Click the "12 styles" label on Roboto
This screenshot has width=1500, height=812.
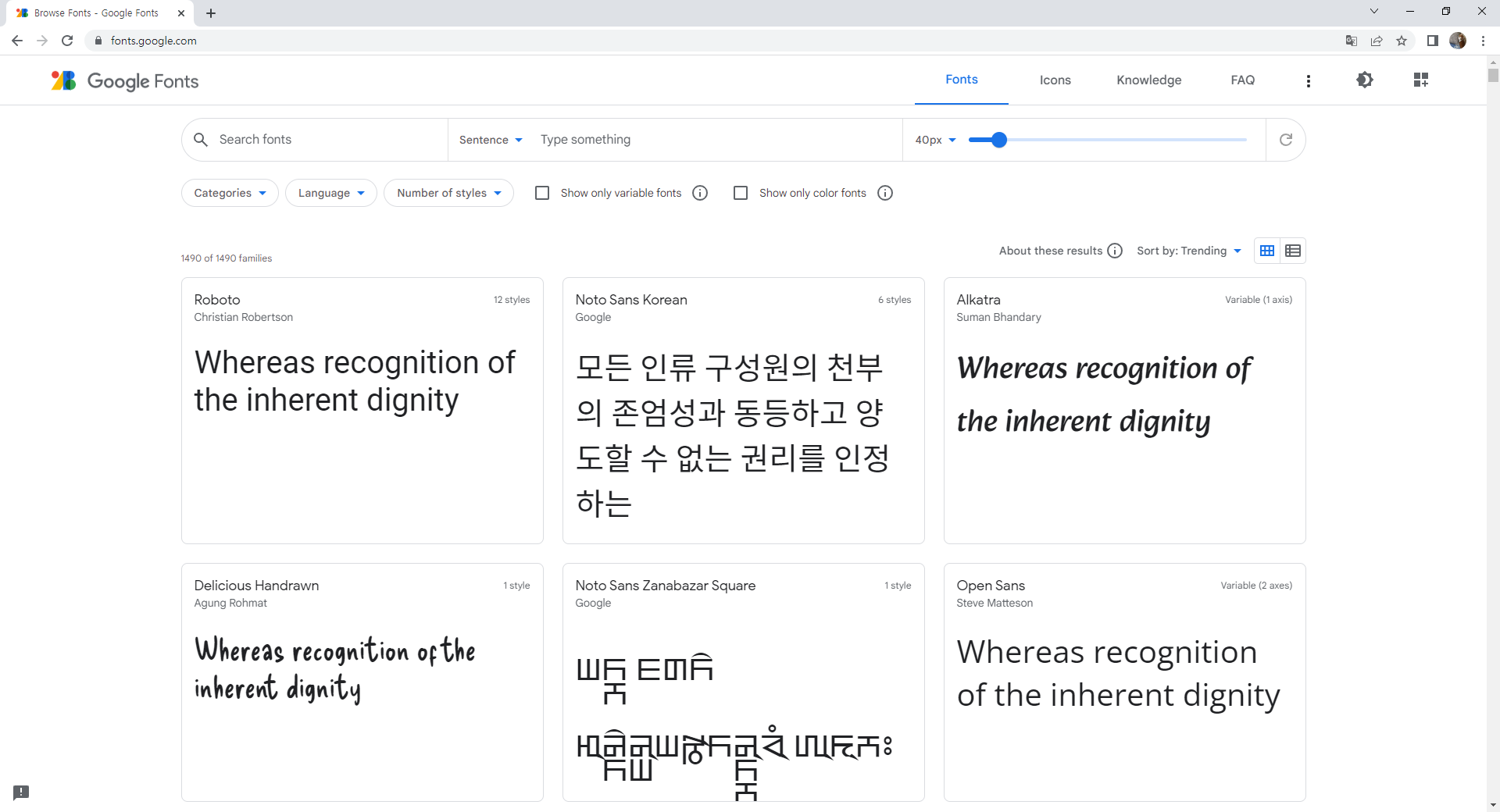tap(512, 300)
